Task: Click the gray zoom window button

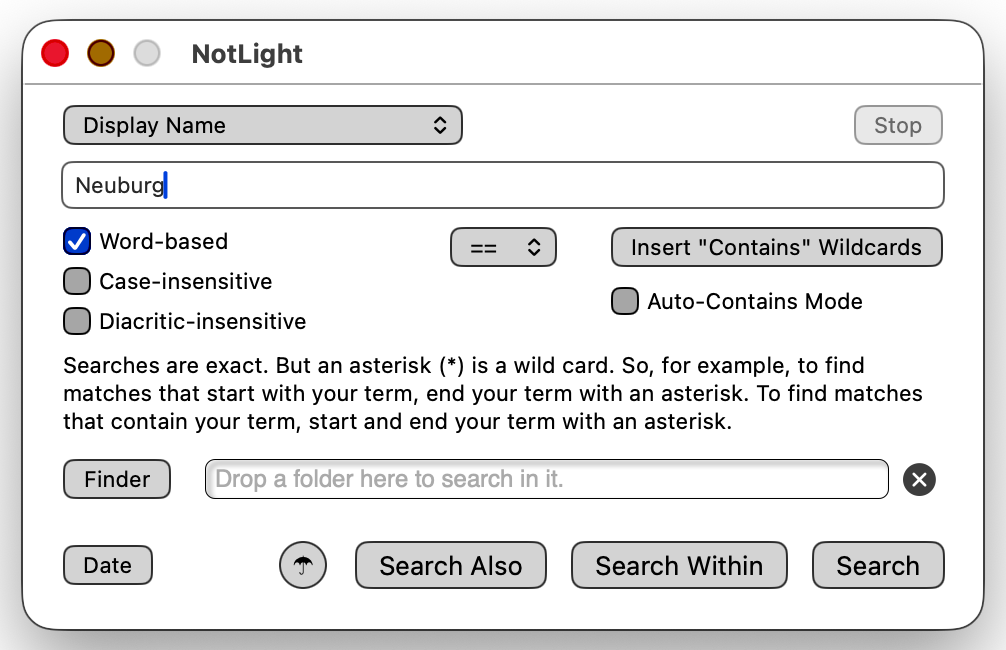Action: [147, 53]
